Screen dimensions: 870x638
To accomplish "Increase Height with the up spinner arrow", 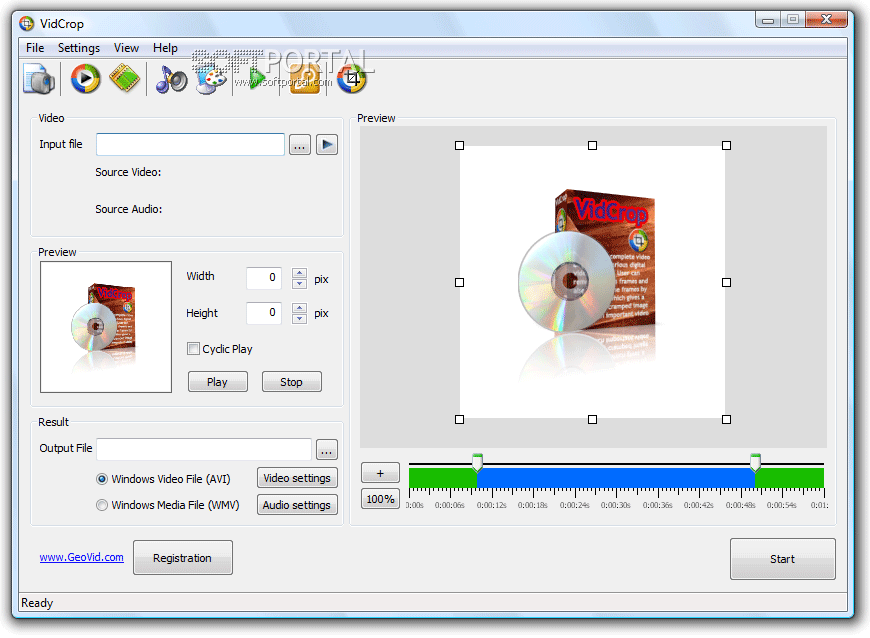I will point(300,307).
